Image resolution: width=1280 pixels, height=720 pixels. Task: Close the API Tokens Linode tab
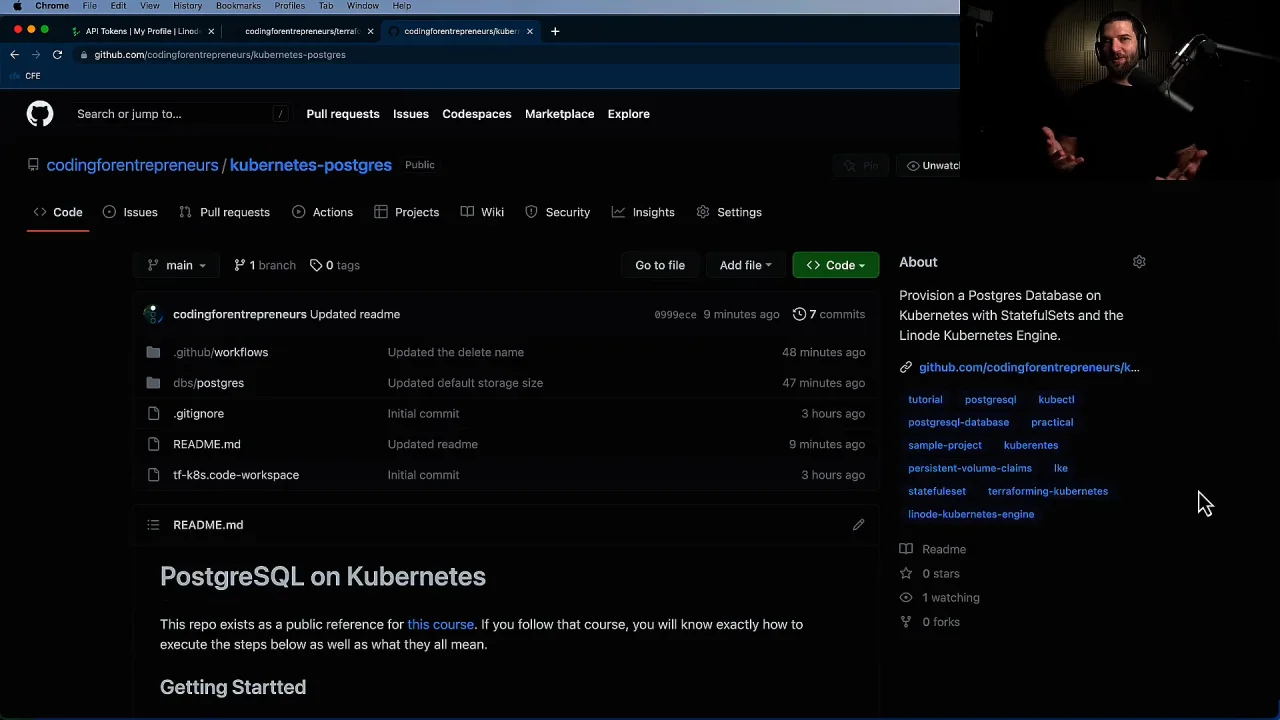pyautogui.click(x=211, y=31)
